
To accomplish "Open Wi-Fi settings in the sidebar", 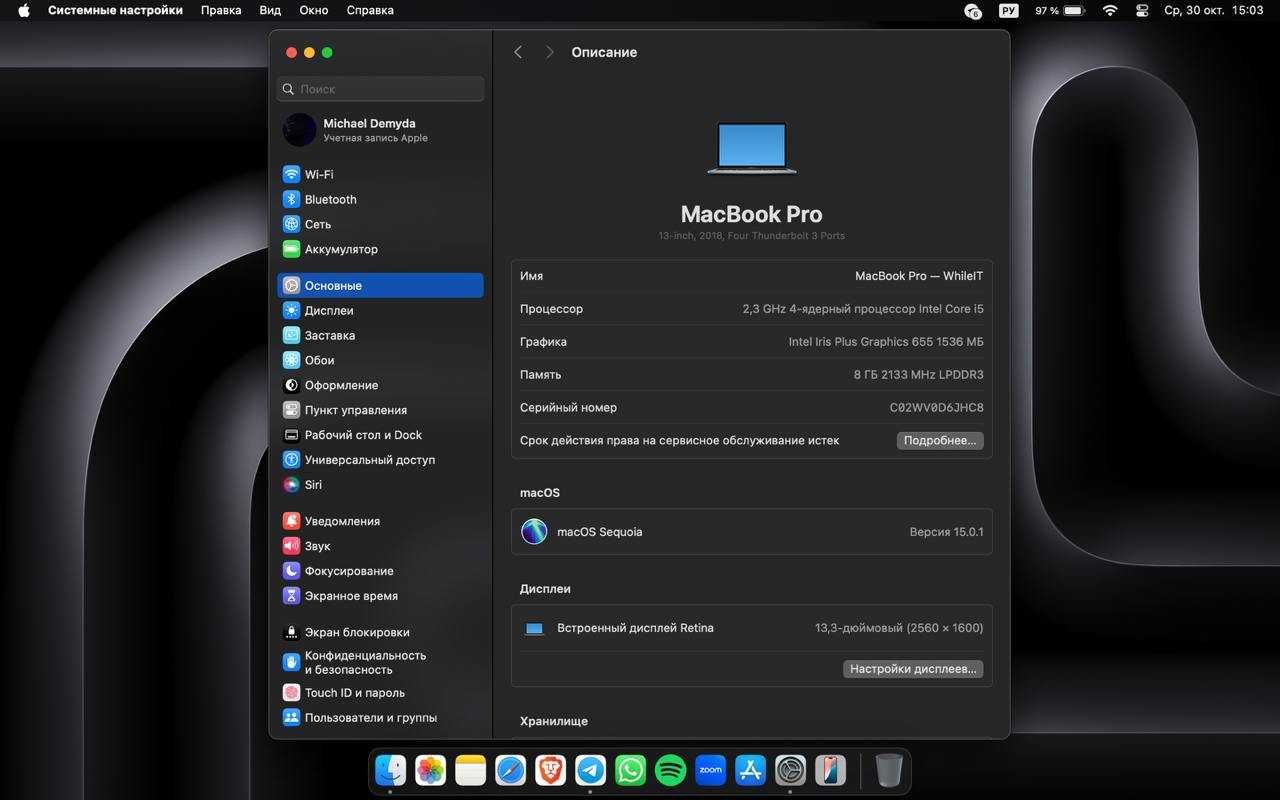I will [x=380, y=174].
